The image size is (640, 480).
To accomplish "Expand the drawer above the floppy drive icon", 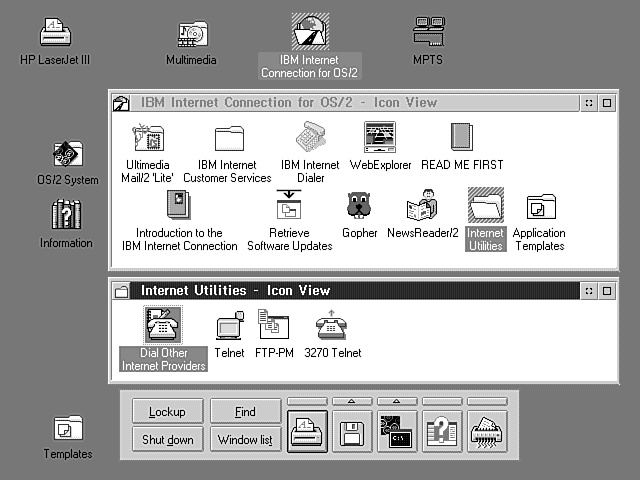I will click(x=352, y=401).
